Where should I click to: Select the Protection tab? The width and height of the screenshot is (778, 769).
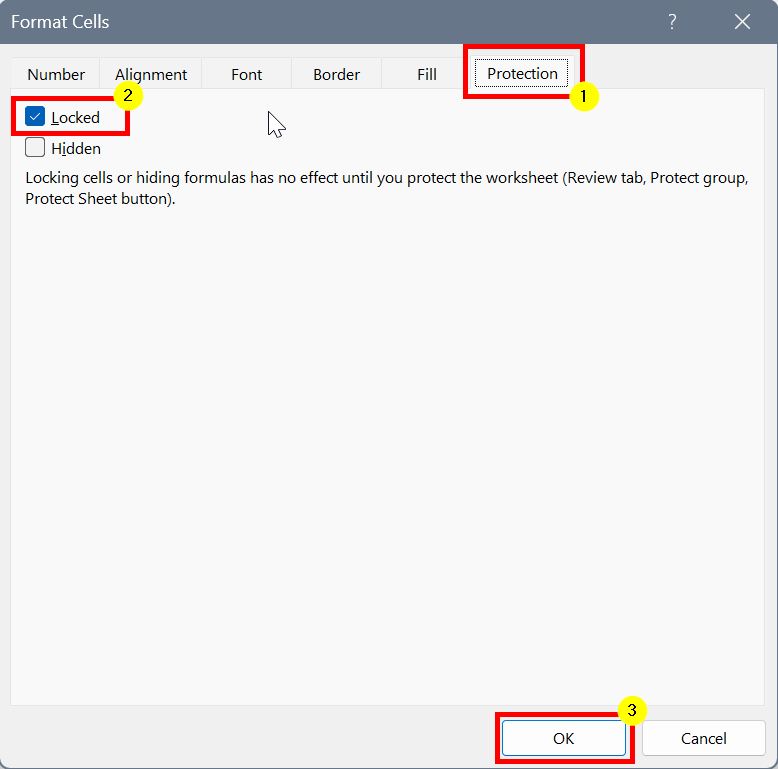click(x=522, y=73)
